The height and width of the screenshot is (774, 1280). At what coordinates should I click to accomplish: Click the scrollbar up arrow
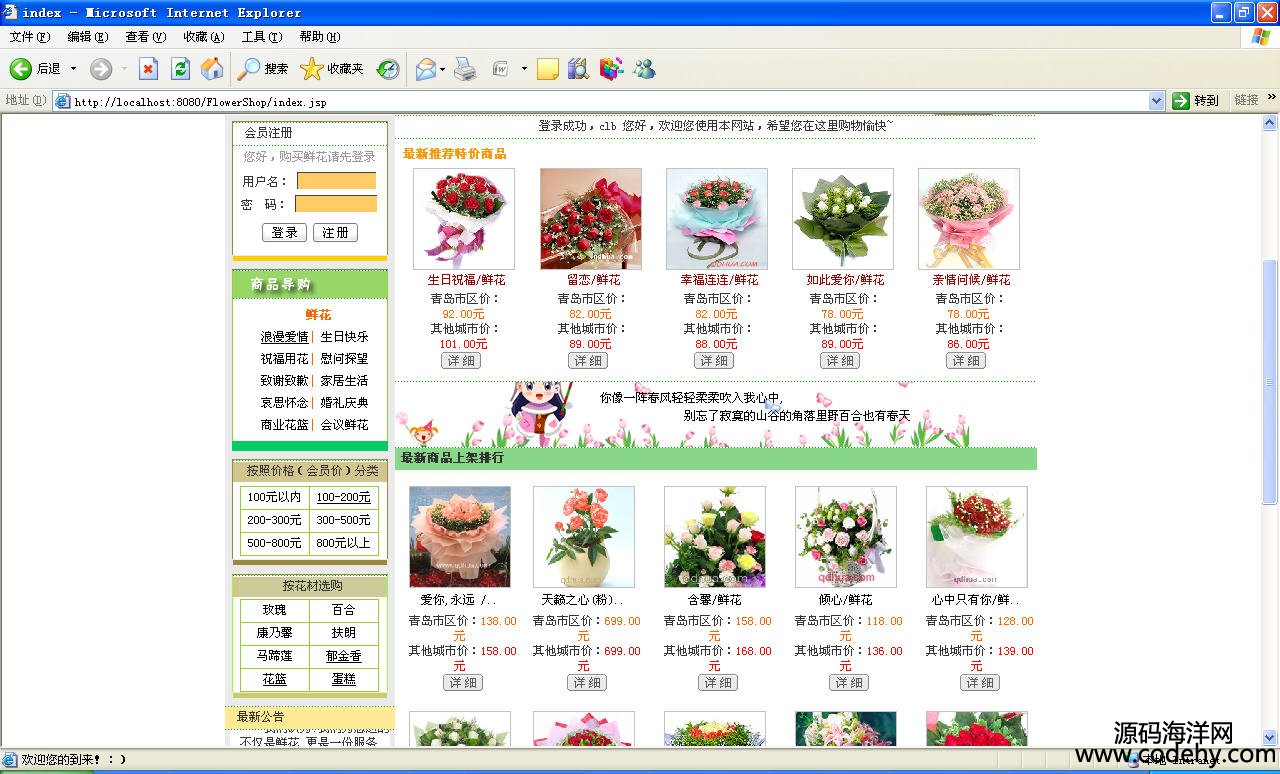coord(1271,123)
